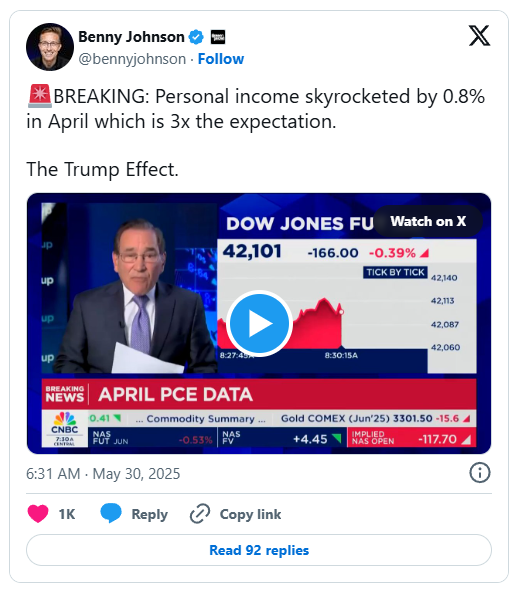
Task: Click the X logo icon
Action: tap(479, 36)
